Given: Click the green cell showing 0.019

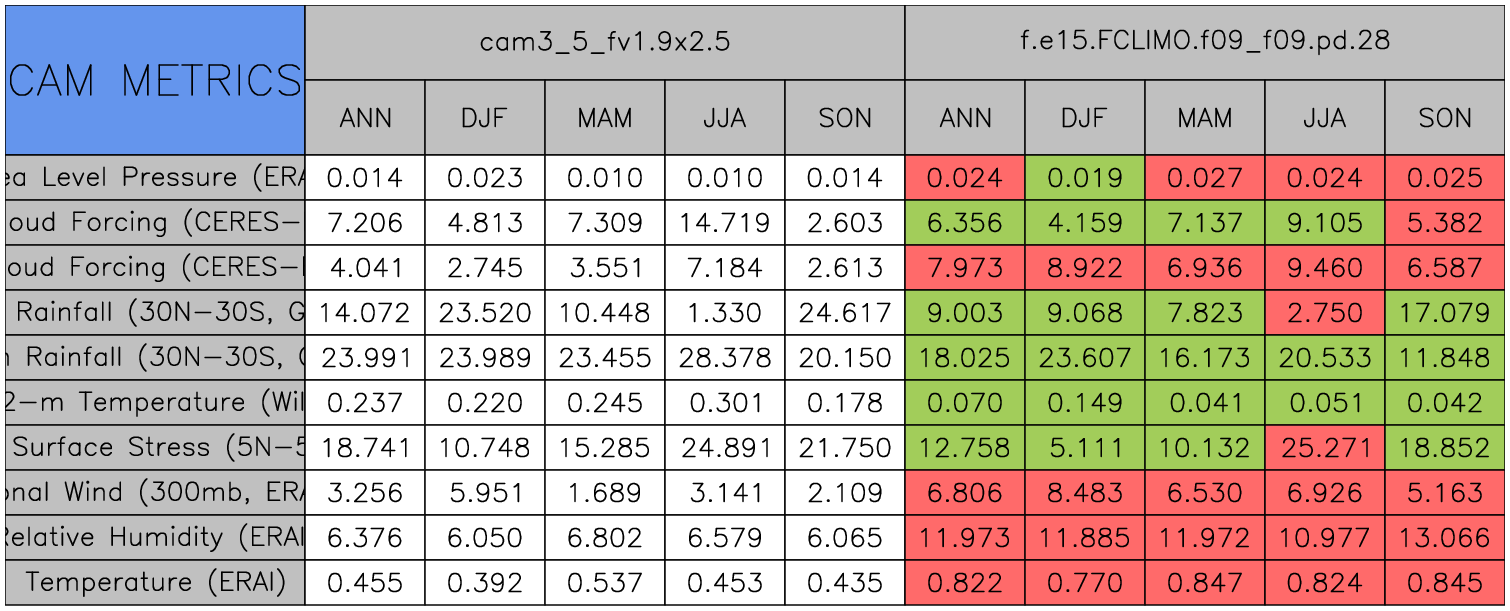Looking at the screenshot, I should click(x=1084, y=178).
